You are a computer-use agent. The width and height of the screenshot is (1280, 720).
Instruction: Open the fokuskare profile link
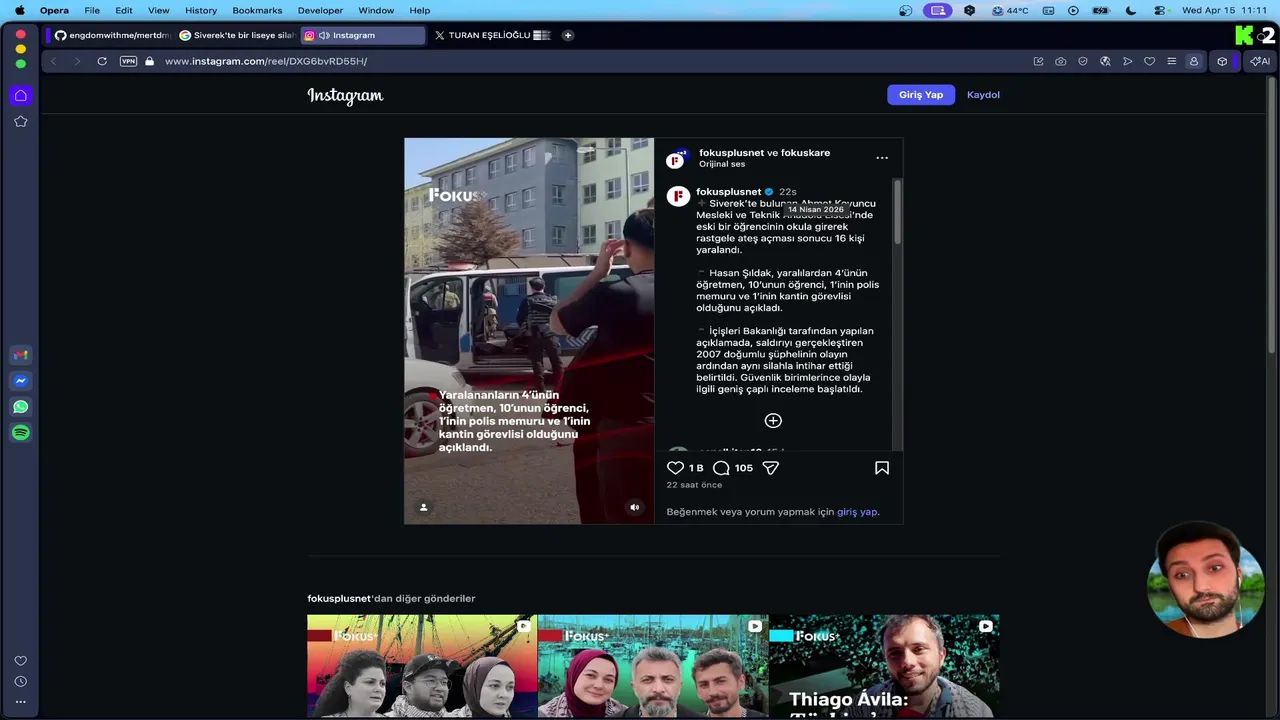805,153
